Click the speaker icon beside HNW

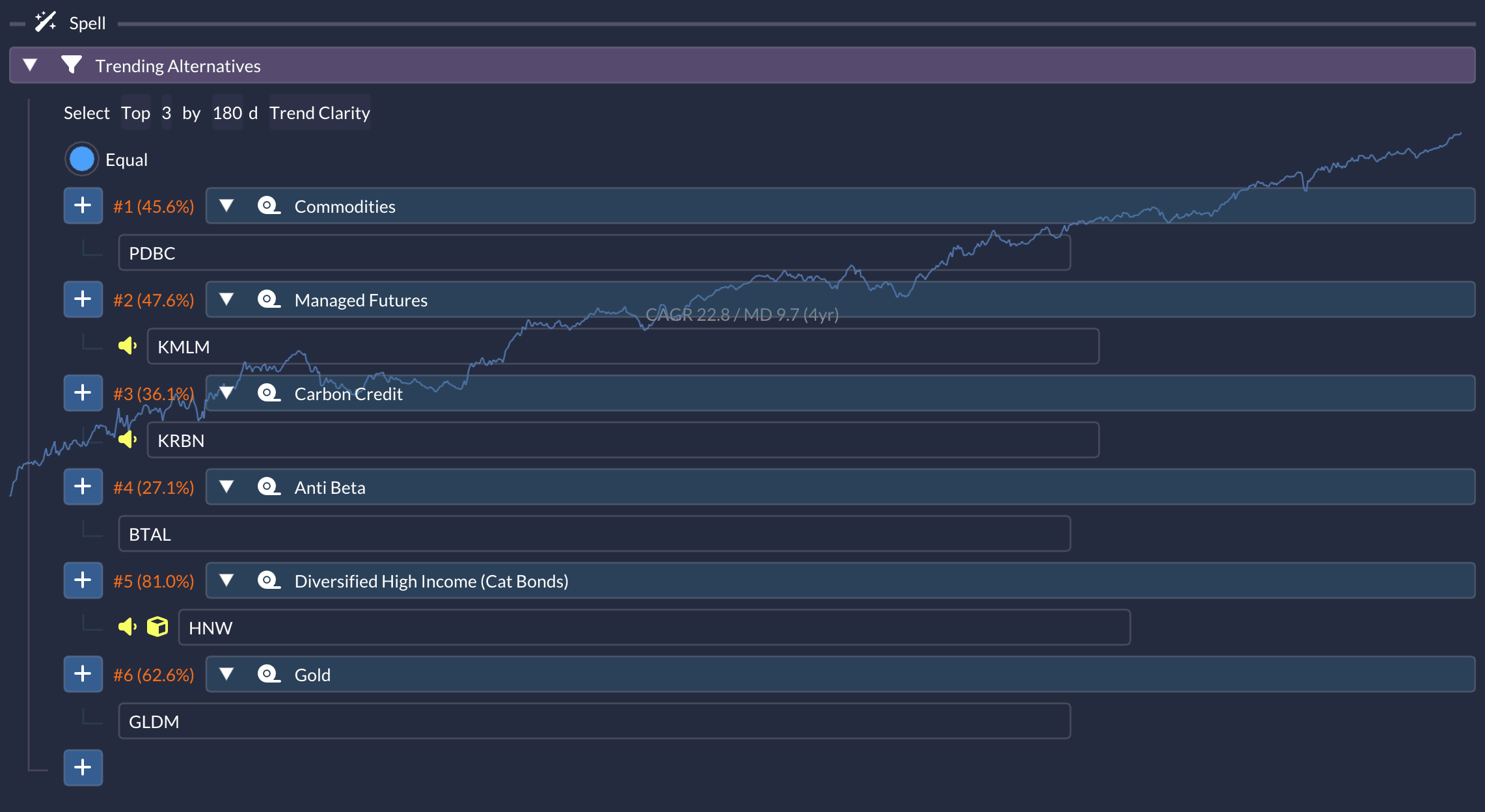pyautogui.click(x=128, y=627)
